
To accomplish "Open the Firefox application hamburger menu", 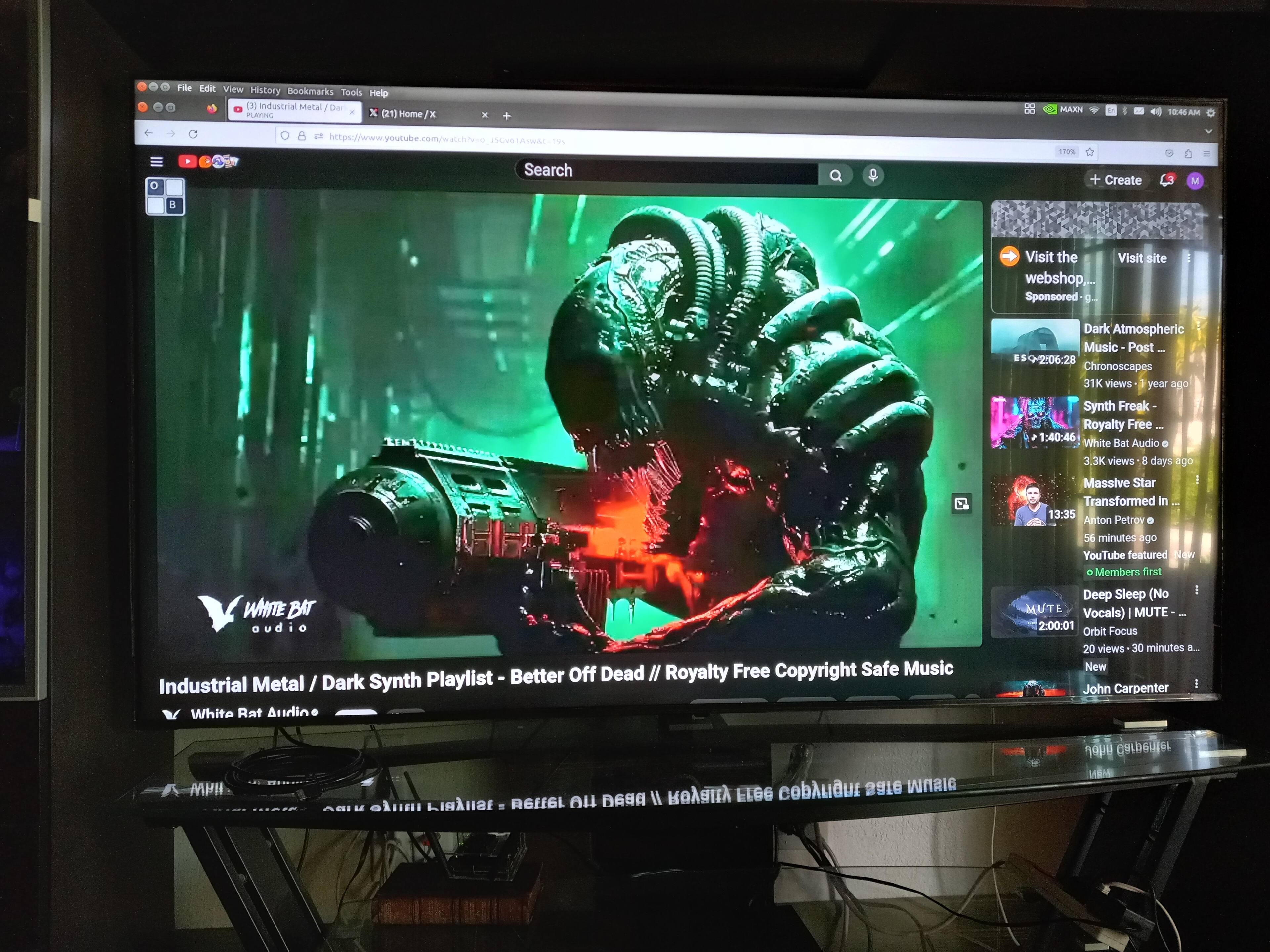I will 1206,154.
